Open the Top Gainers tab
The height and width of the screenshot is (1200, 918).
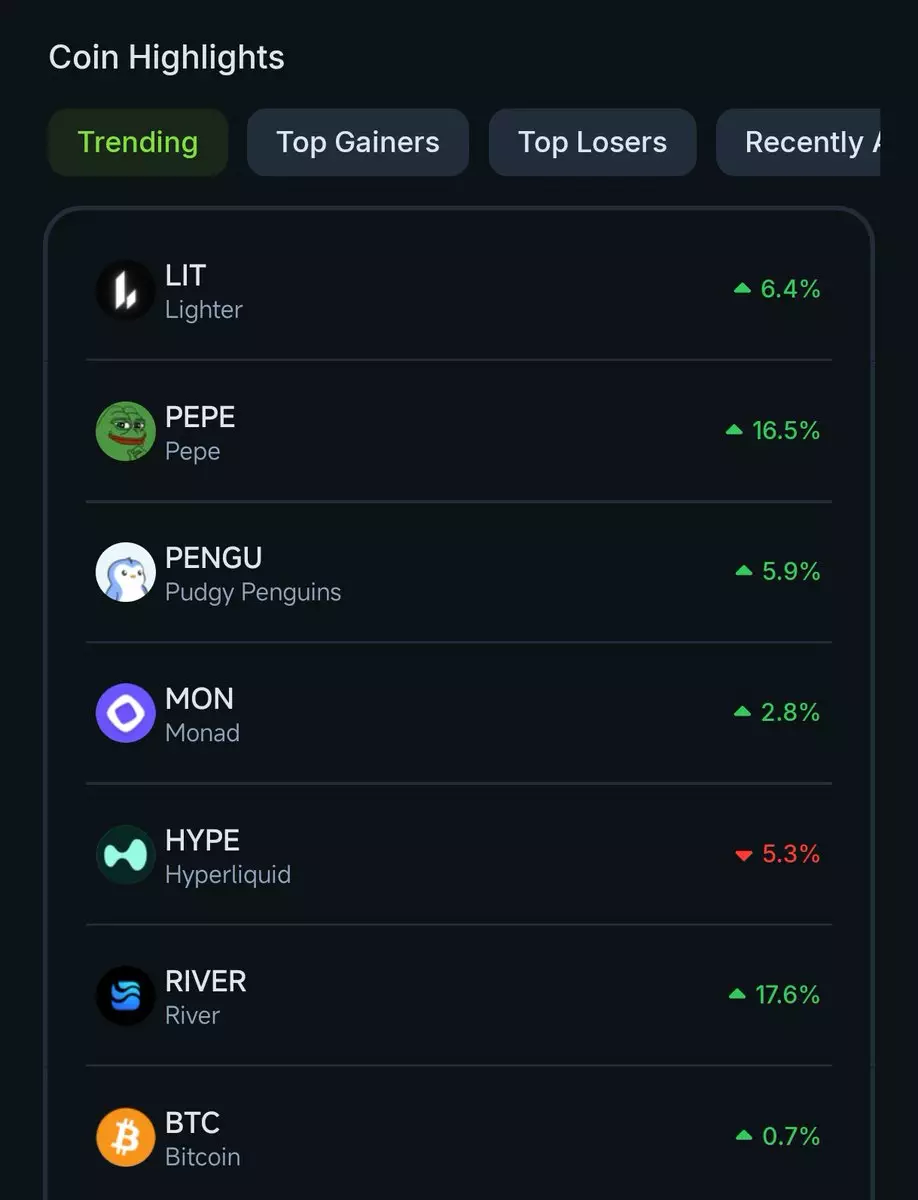click(358, 142)
